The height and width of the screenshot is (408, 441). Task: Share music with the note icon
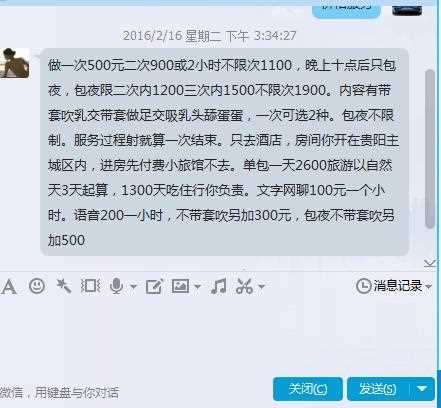click(x=219, y=286)
